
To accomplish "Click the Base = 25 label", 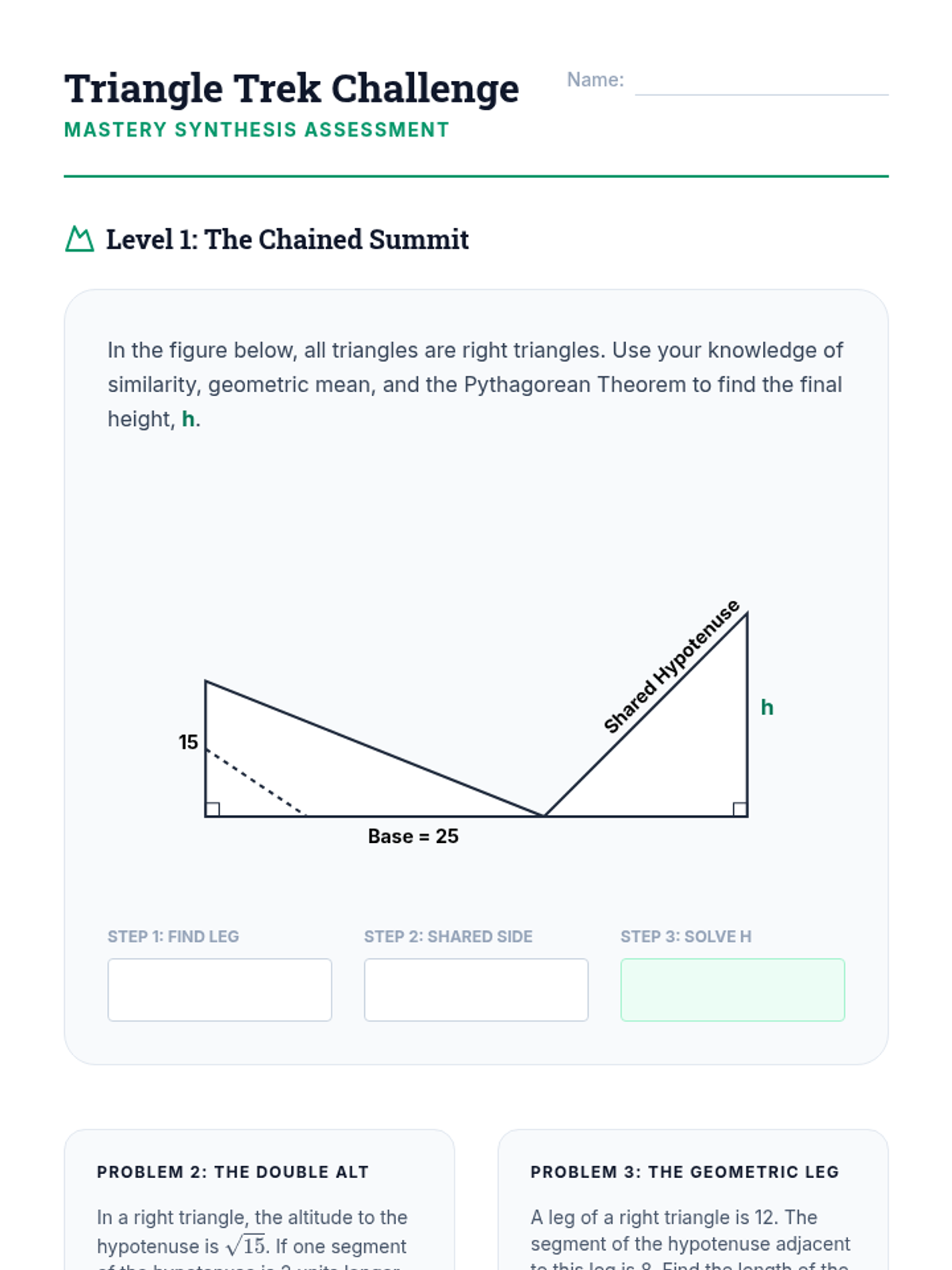I will point(413,836).
